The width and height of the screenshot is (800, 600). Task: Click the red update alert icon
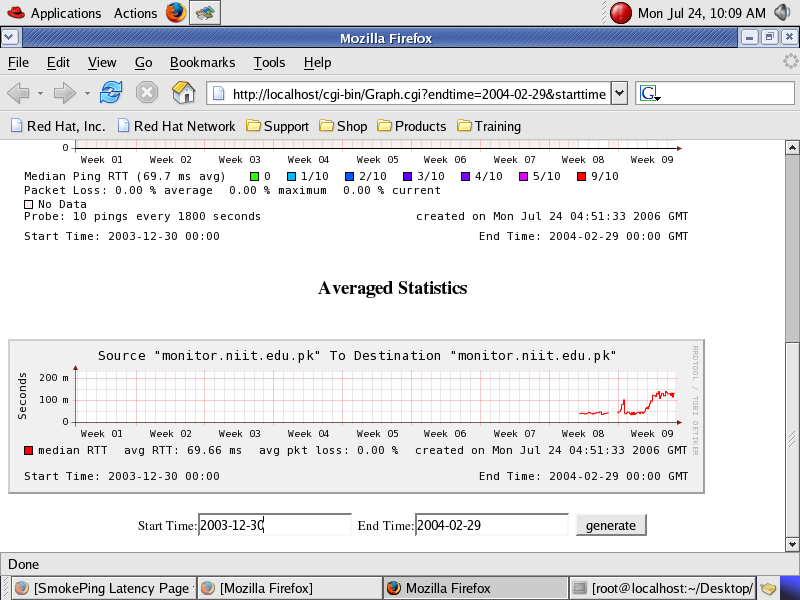pos(621,13)
